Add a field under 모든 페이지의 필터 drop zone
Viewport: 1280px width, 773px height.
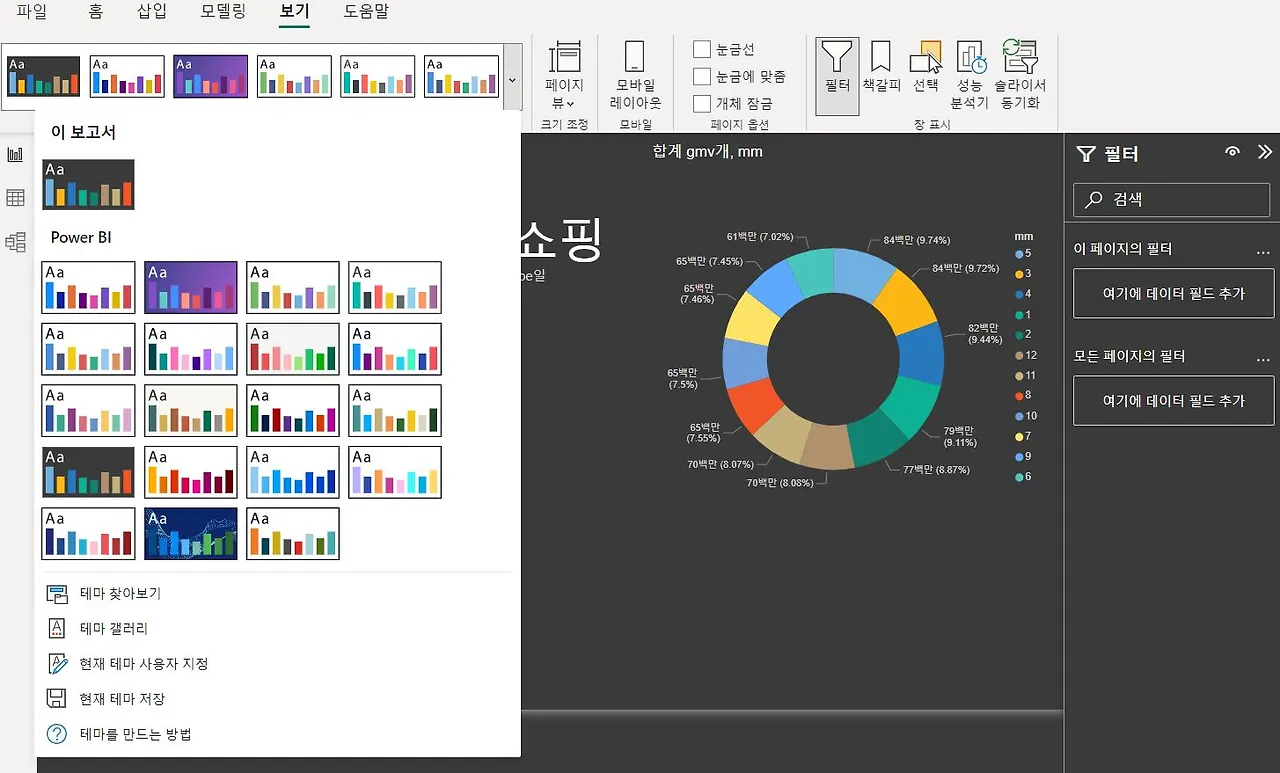(1173, 400)
